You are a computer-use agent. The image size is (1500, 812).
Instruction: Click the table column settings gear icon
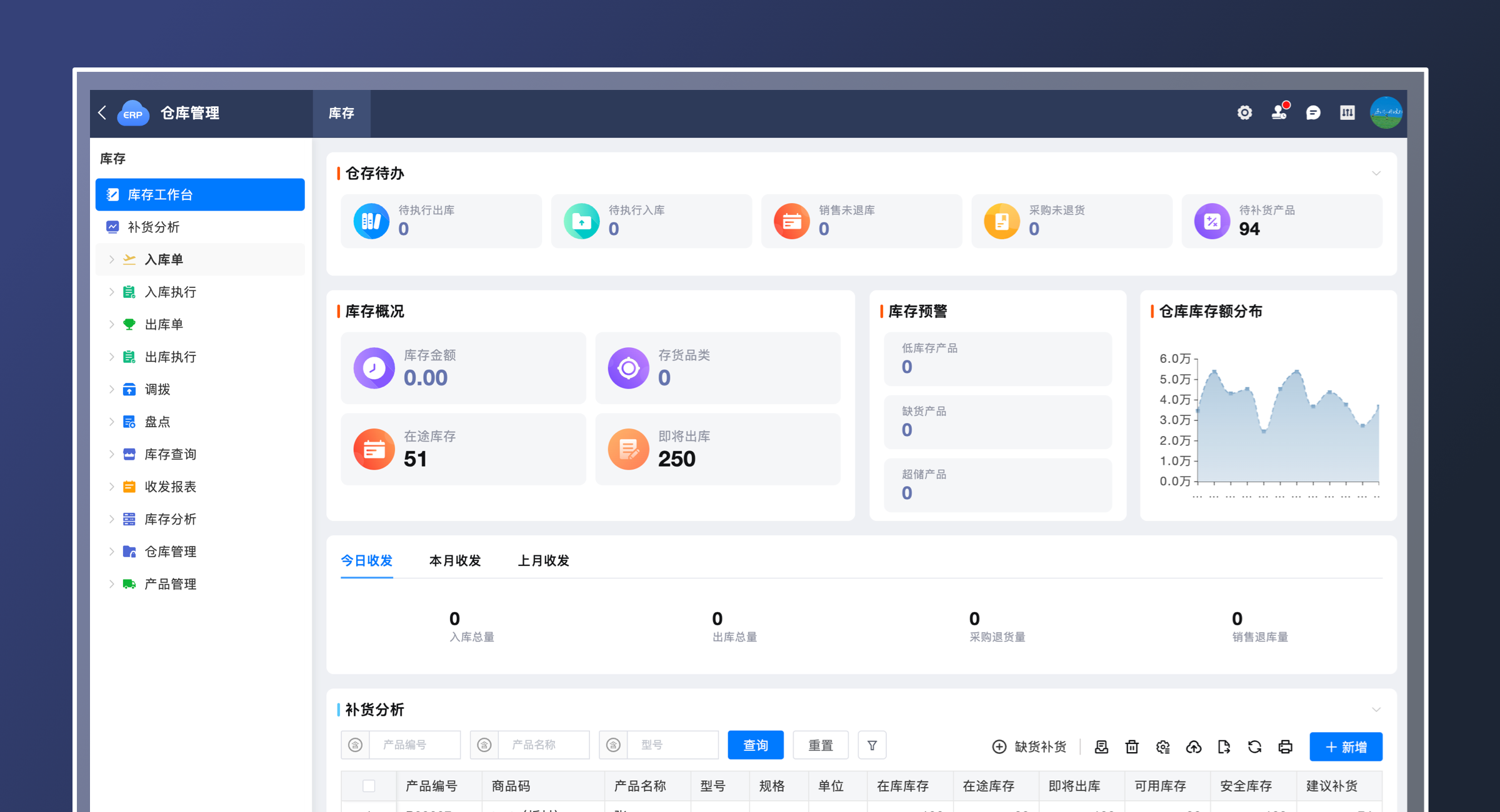[1162, 746]
